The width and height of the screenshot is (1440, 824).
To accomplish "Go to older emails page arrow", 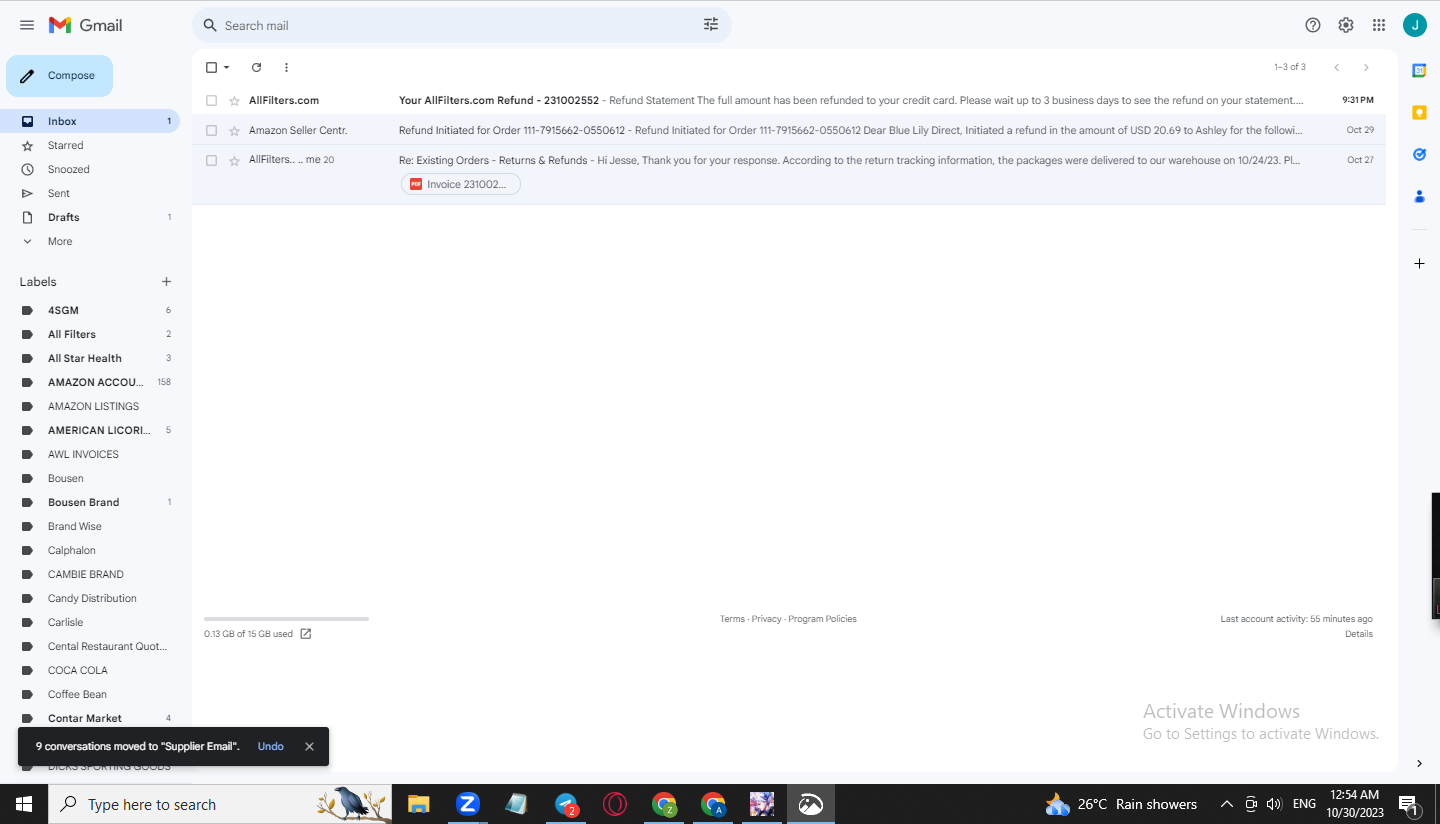I will point(1366,67).
